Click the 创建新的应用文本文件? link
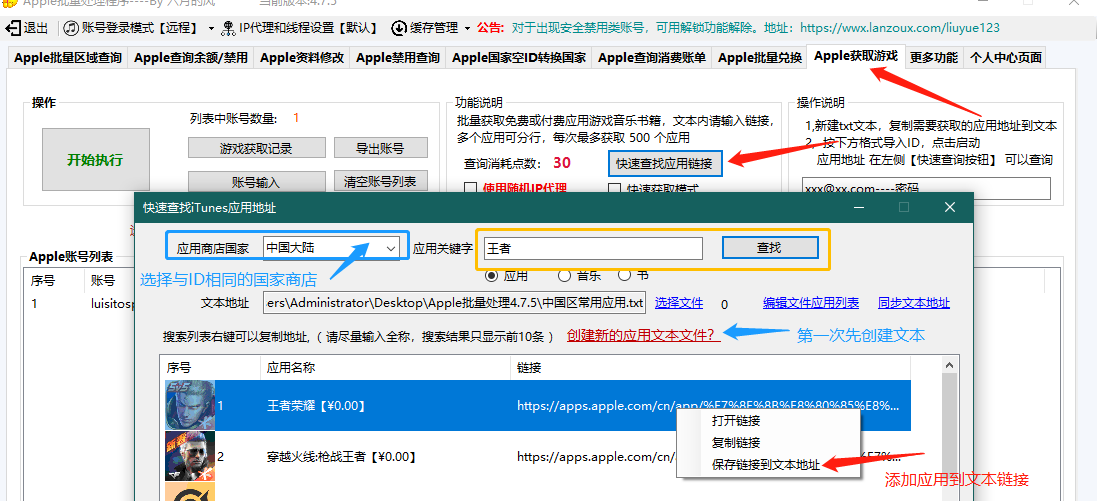This screenshot has height=501, width=1097. 644,335
